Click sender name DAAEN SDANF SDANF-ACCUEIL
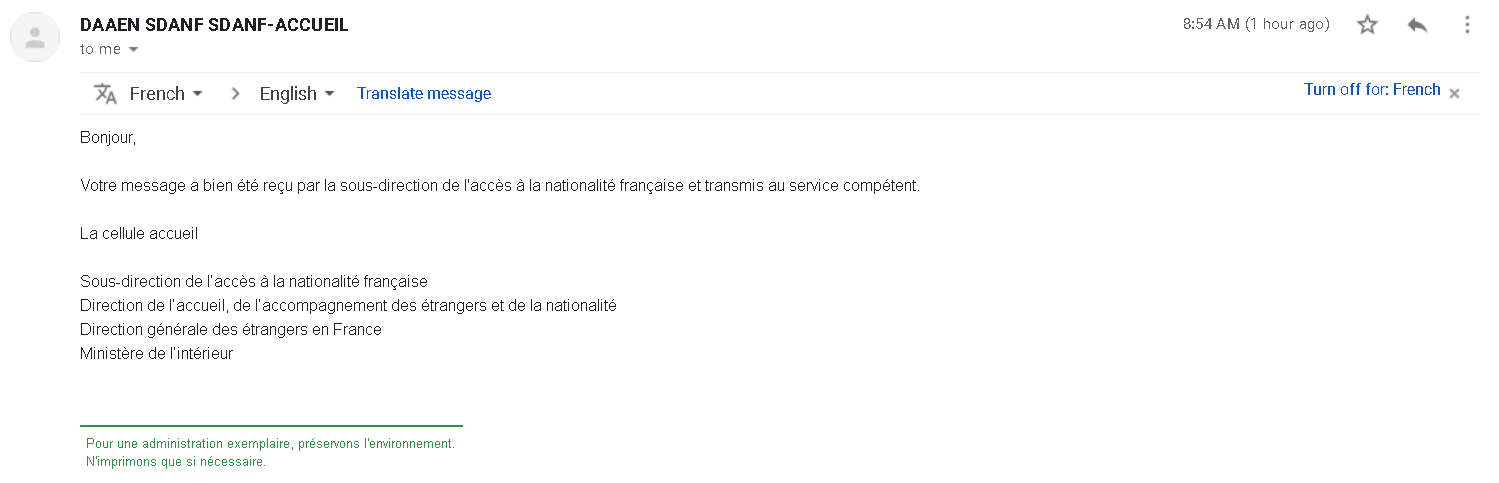The image size is (1499, 483). (214, 25)
